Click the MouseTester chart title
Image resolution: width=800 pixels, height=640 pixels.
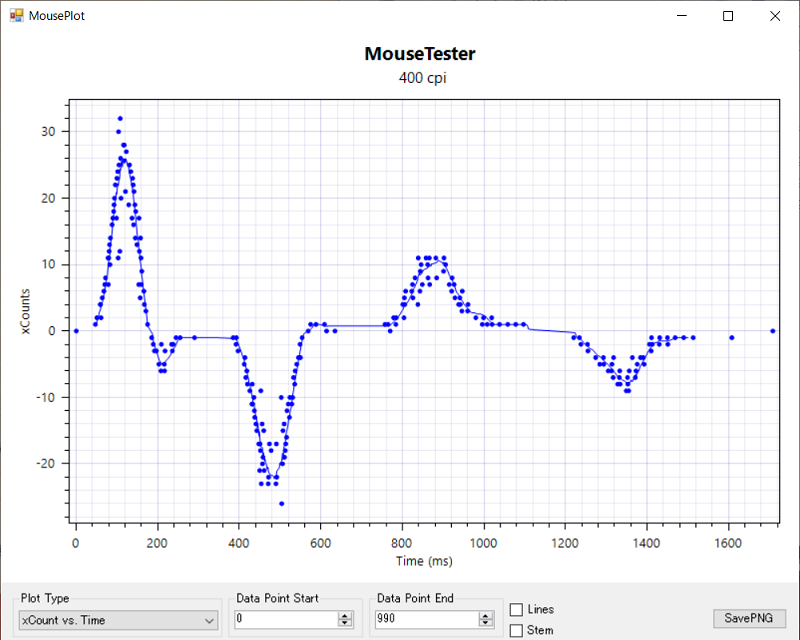click(420, 54)
